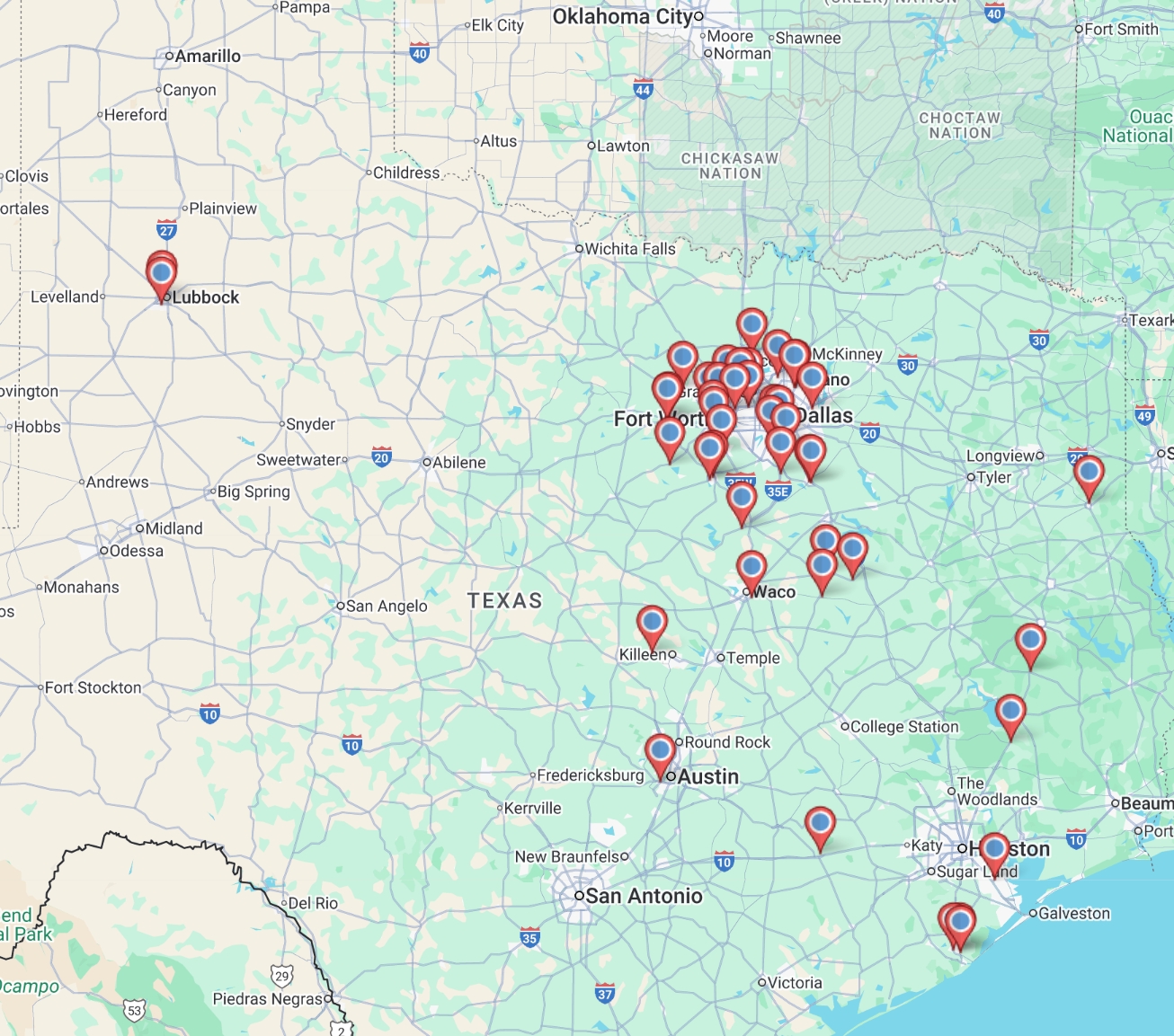The image size is (1174, 1036).
Task: Click the Oklahoma City label
Action: (623, 17)
